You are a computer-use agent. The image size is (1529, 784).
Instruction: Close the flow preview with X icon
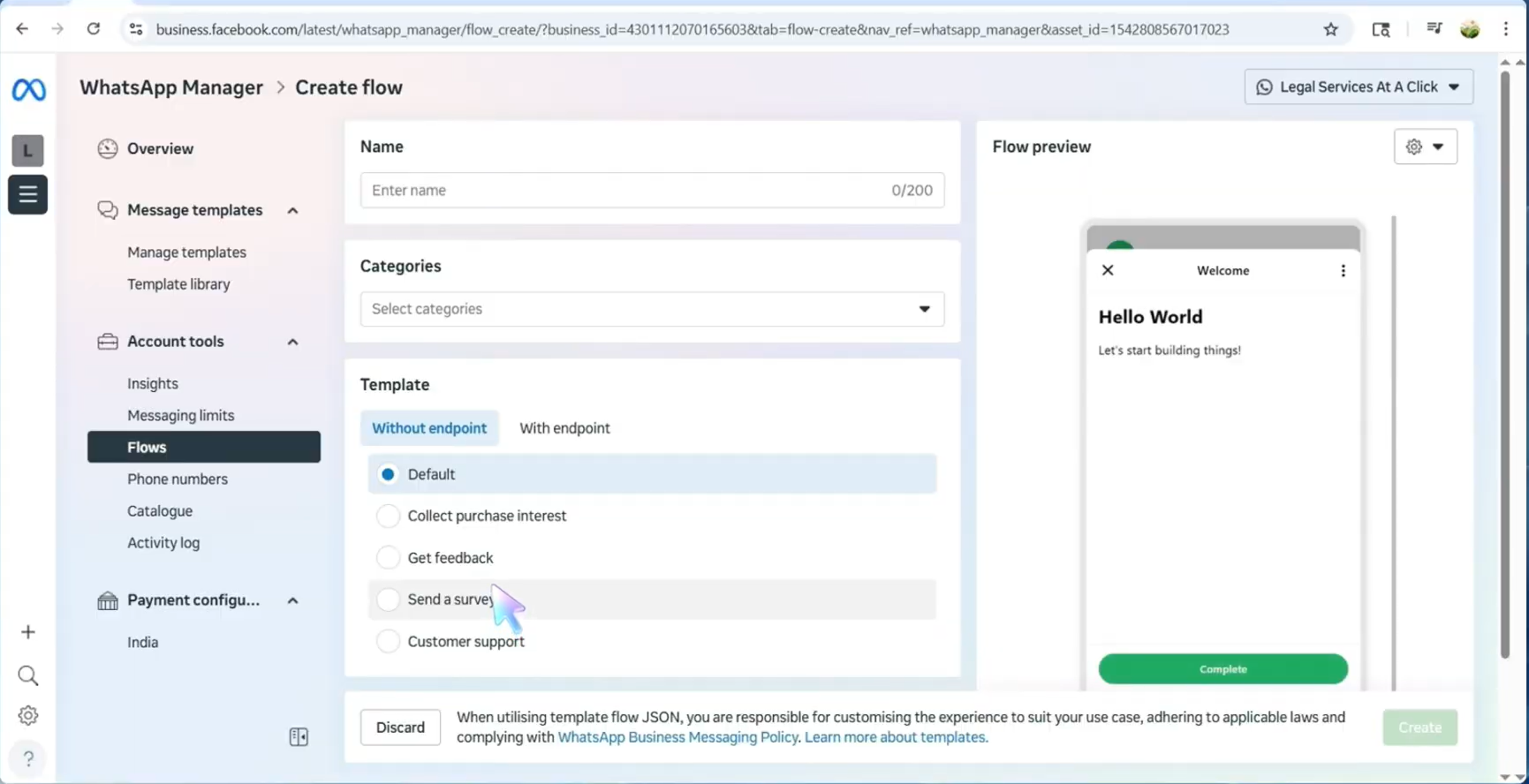click(x=1108, y=270)
